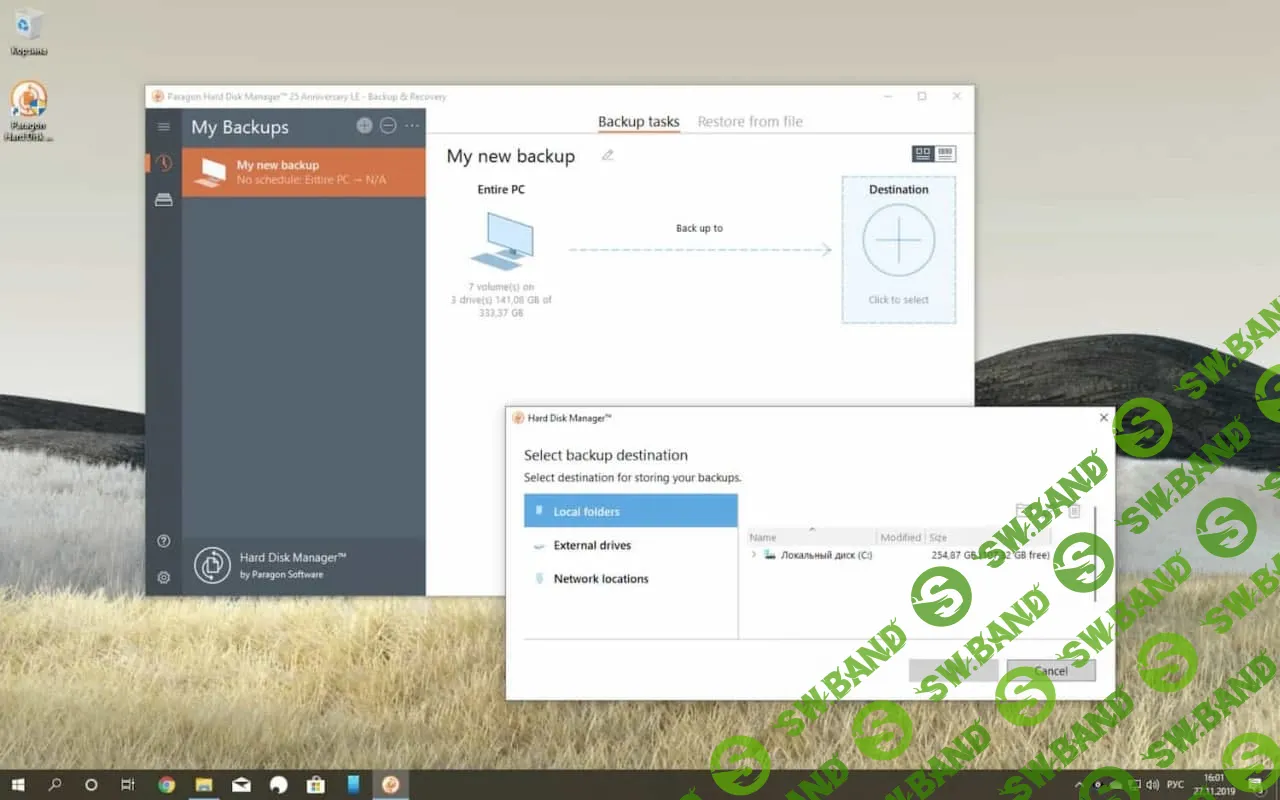Open Hard Disk Manager settings gear

(163, 577)
